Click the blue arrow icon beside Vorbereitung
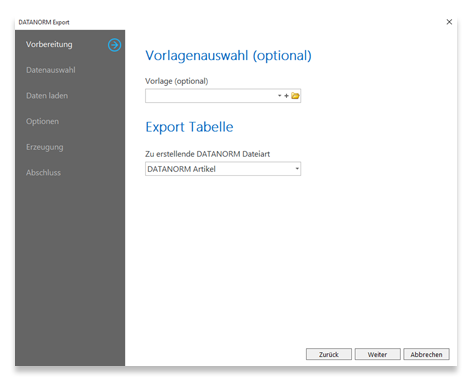Image resolution: width=472 pixels, height=381 pixels. [114, 45]
